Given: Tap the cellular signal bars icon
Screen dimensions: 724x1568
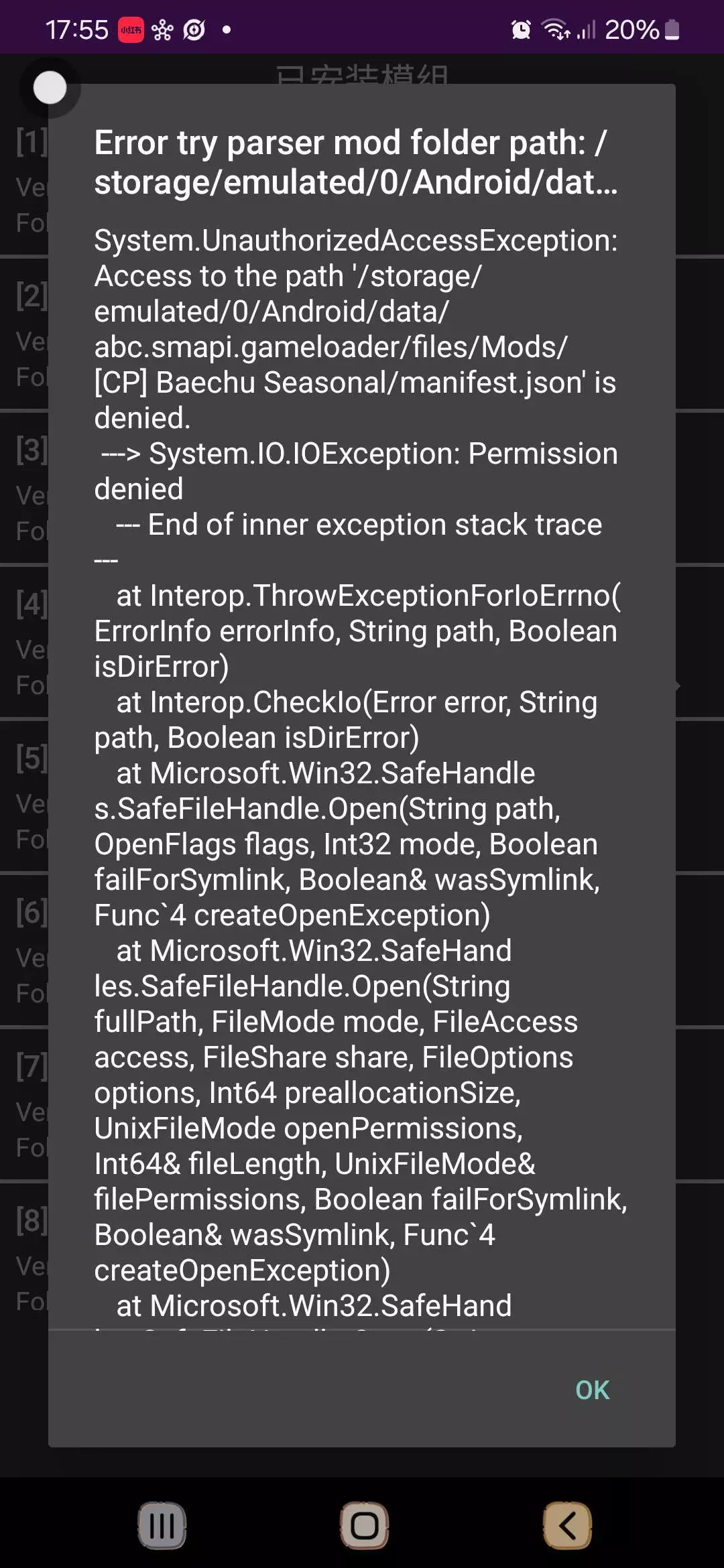Looking at the screenshot, I should 587,29.
